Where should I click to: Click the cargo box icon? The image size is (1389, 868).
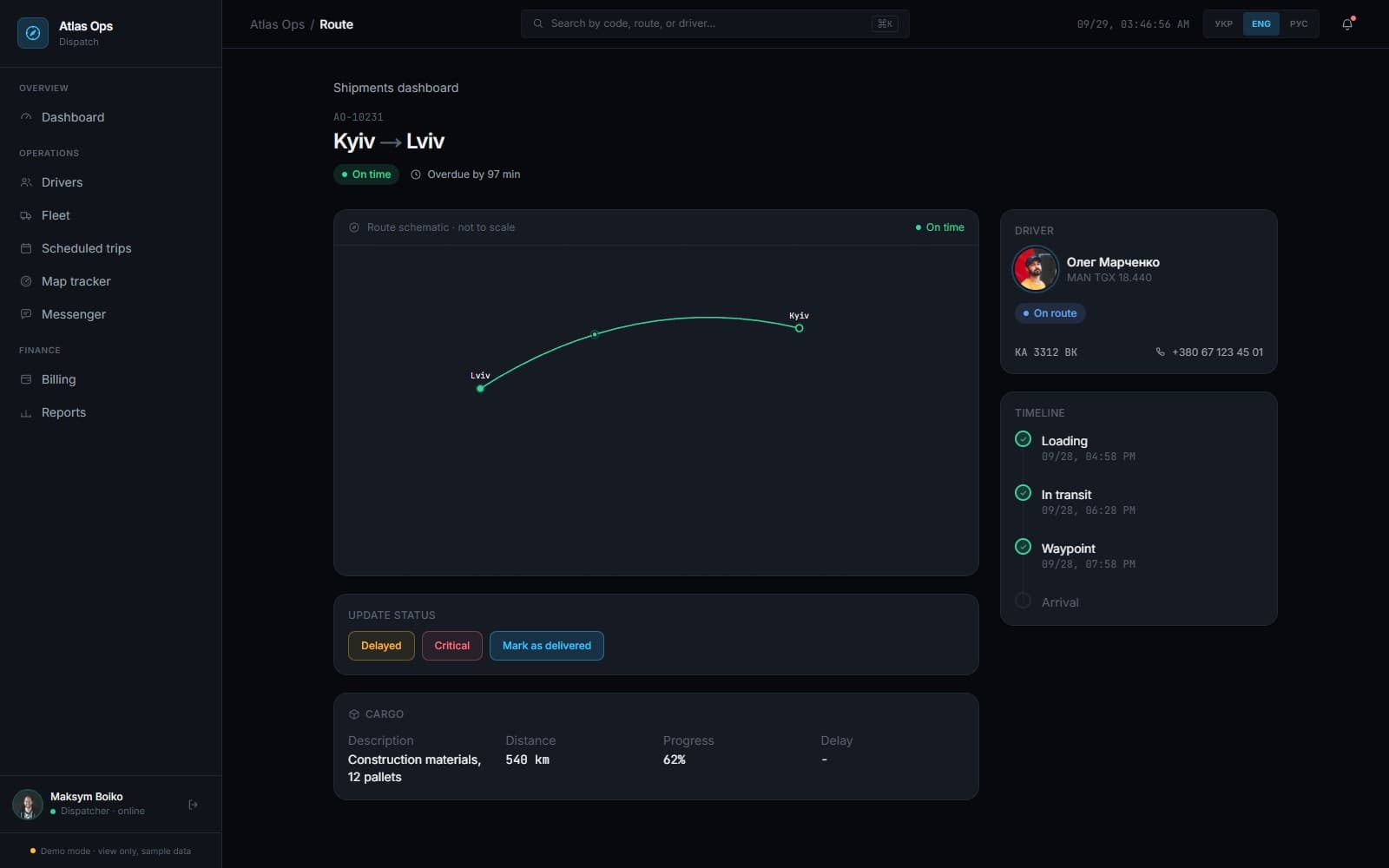[x=354, y=714]
